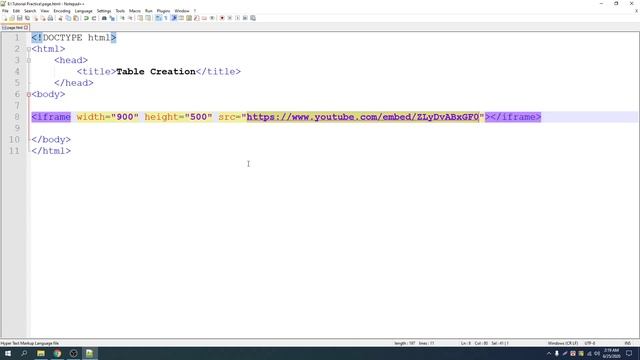Click the Undo toolbar icon
The width and height of the screenshot is (640, 360).
coord(86,18)
